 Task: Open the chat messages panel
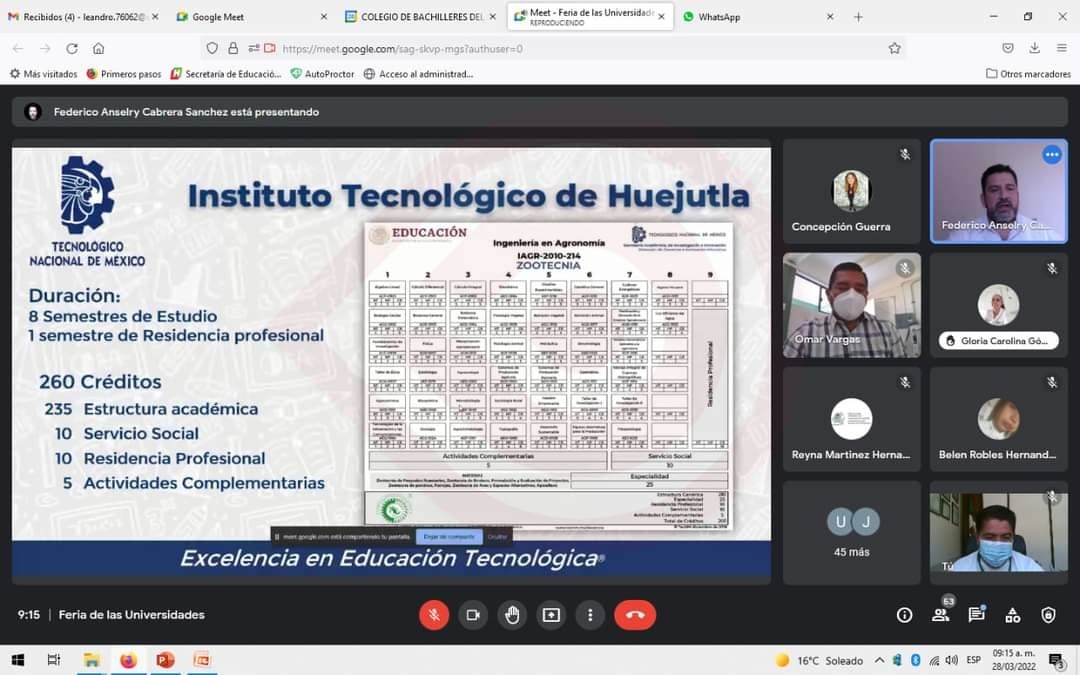(x=976, y=615)
